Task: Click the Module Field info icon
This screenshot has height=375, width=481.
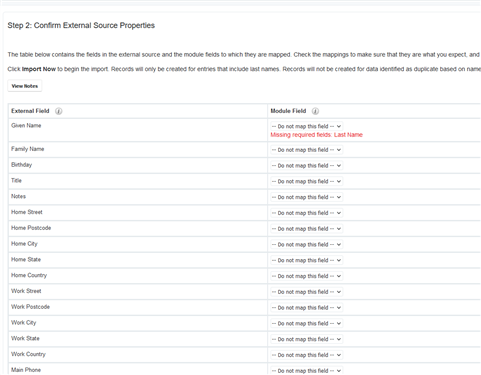Action: click(x=315, y=111)
